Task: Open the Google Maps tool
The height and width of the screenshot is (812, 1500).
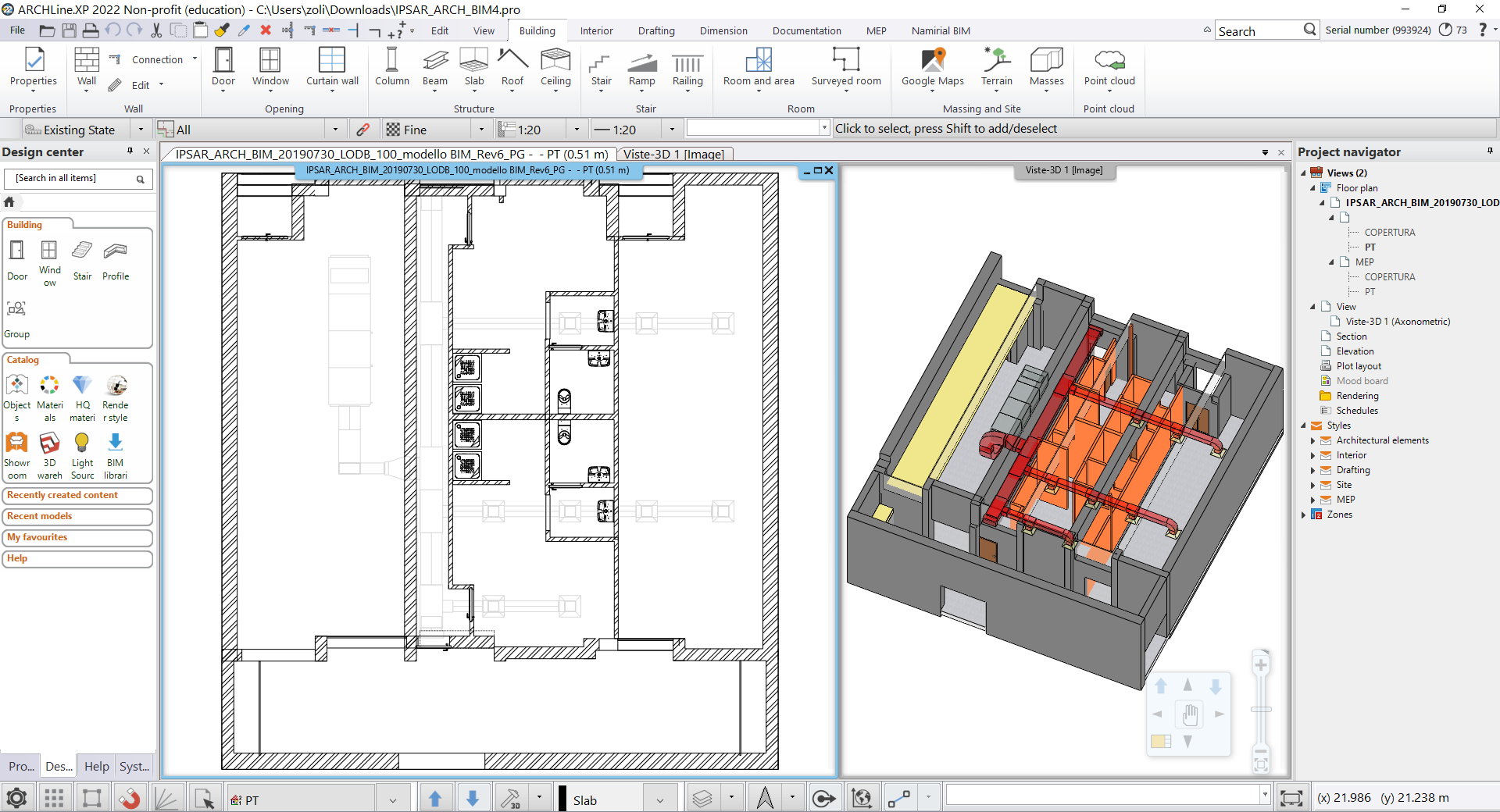Action: pos(932,67)
